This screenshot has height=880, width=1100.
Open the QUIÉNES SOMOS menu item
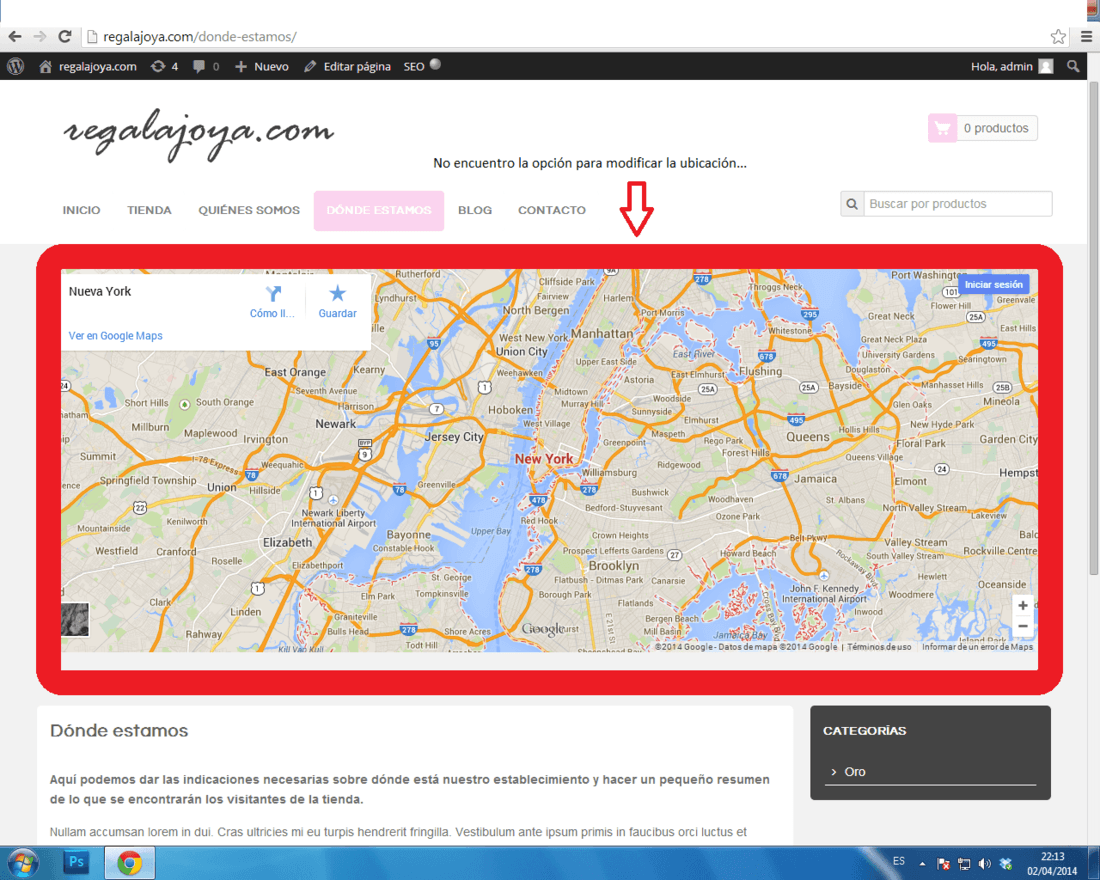[x=249, y=211]
